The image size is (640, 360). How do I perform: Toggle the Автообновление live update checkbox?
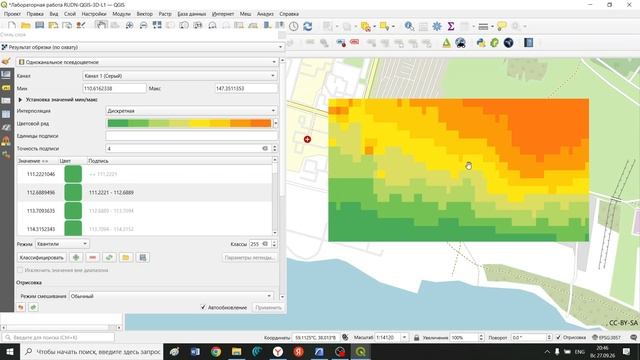[203, 307]
